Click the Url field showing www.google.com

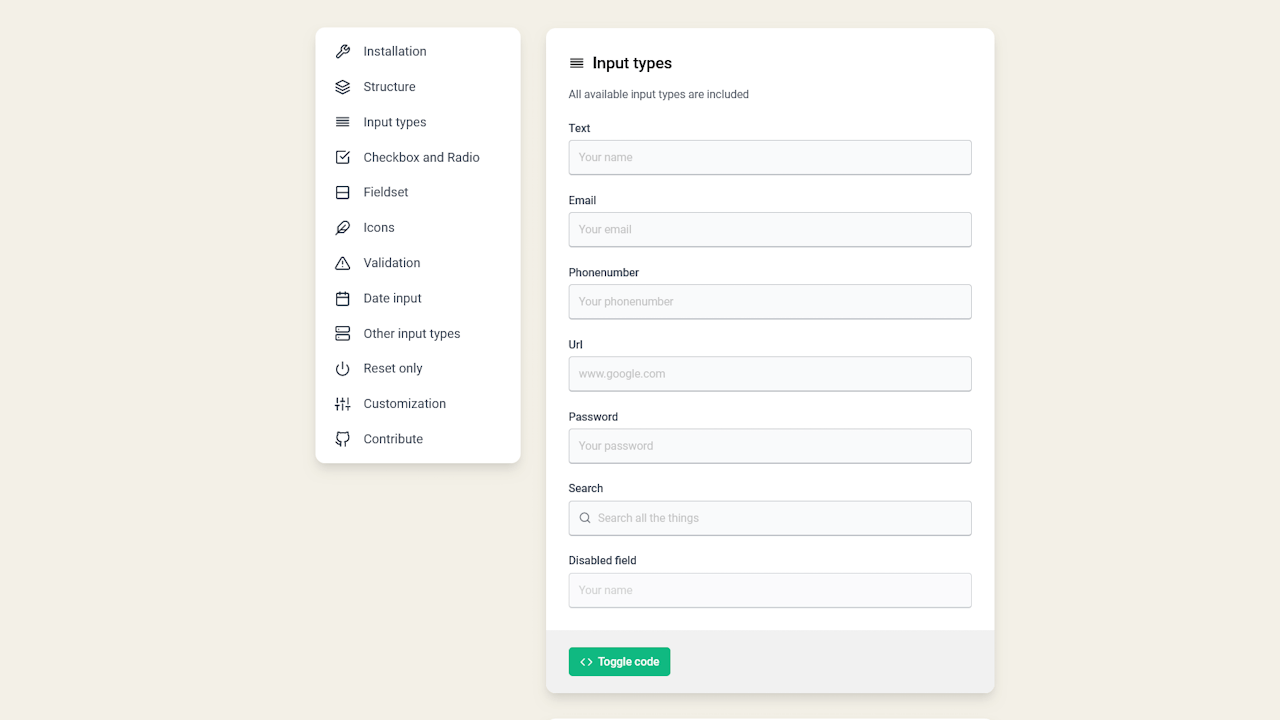[x=769, y=374]
